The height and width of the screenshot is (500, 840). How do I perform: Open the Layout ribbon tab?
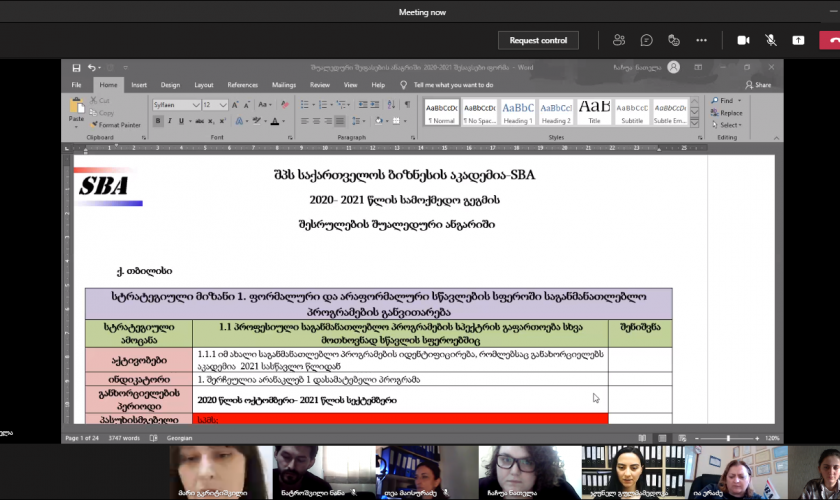click(204, 85)
